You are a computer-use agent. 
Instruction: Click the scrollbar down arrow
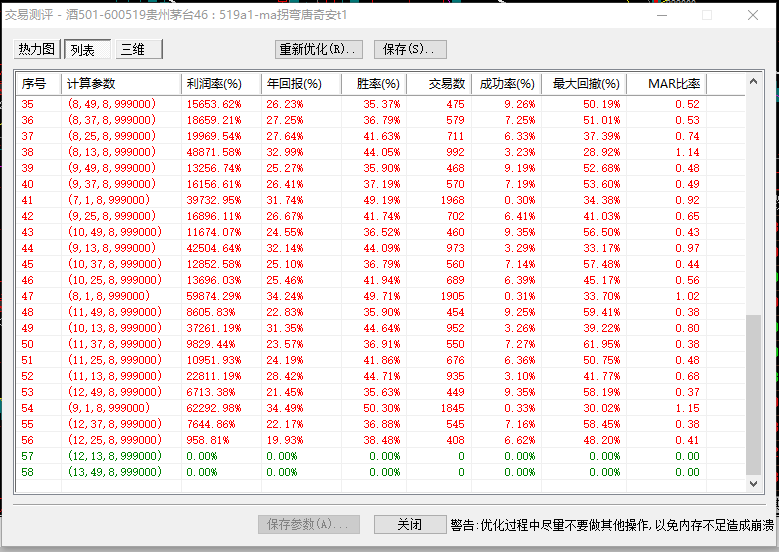tap(753, 483)
